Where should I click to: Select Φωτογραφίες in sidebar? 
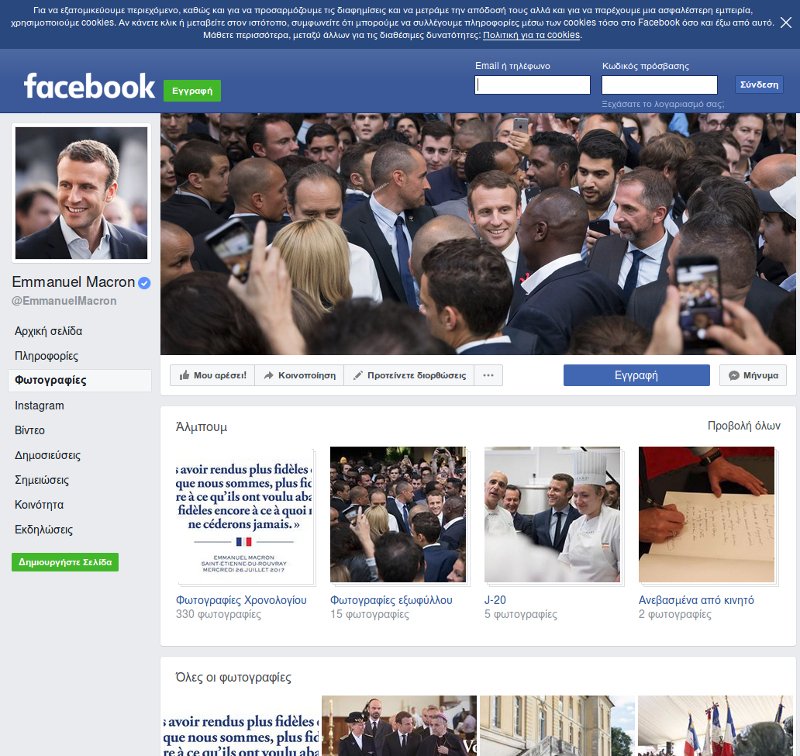(x=80, y=381)
